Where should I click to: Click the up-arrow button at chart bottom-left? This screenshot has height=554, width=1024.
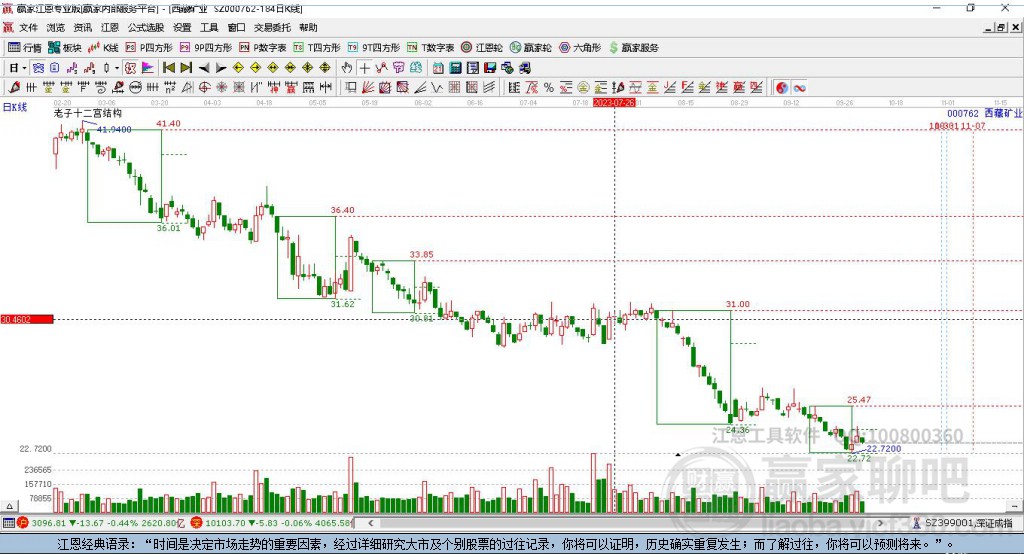pos(9,506)
